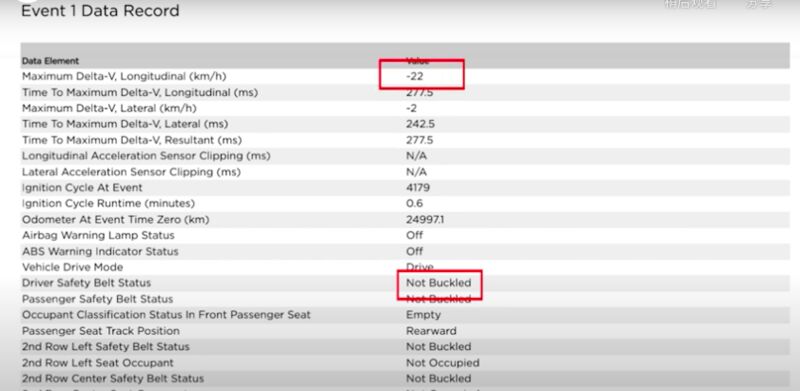Screen dimensions: 800x391
Task: Click the Ignition Cycle Runtime 0.6 value
Action: pyautogui.click(x=414, y=204)
